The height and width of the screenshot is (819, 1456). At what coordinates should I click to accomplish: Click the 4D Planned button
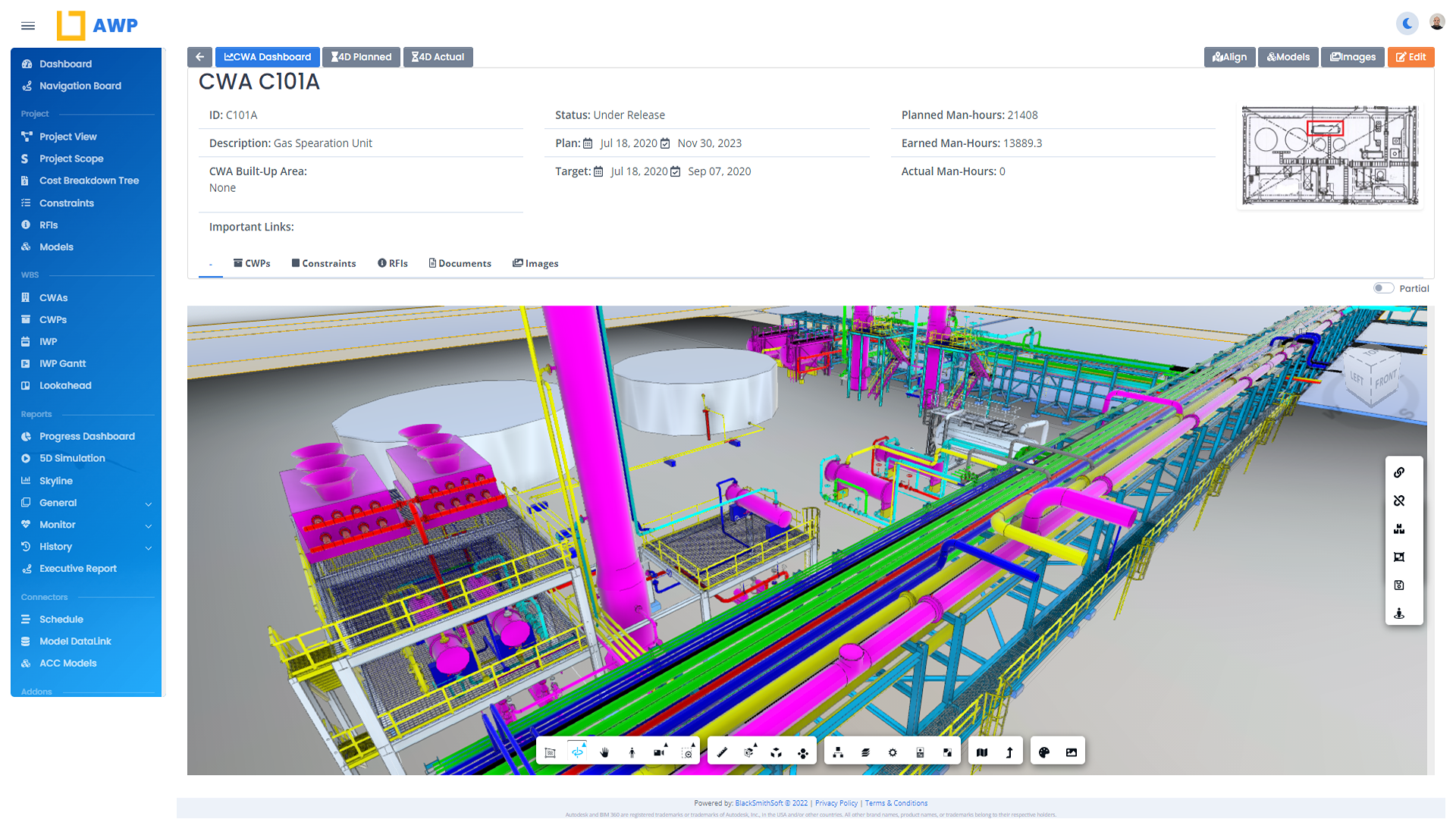pyautogui.click(x=361, y=57)
